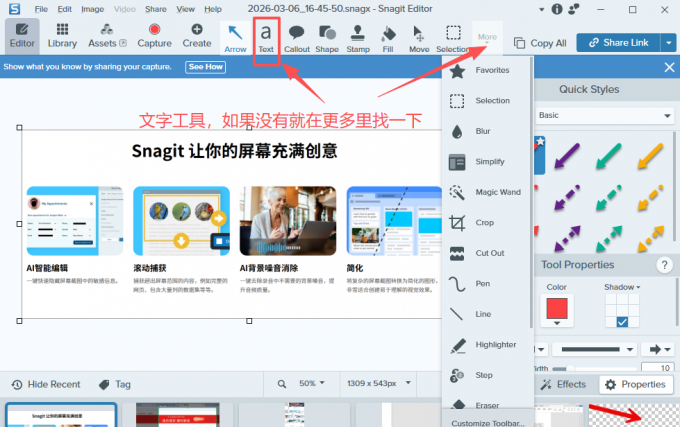Image resolution: width=680 pixels, height=427 pixels.
Task: Click Customize Toolbar option
Action: click(x=488, y=423)
